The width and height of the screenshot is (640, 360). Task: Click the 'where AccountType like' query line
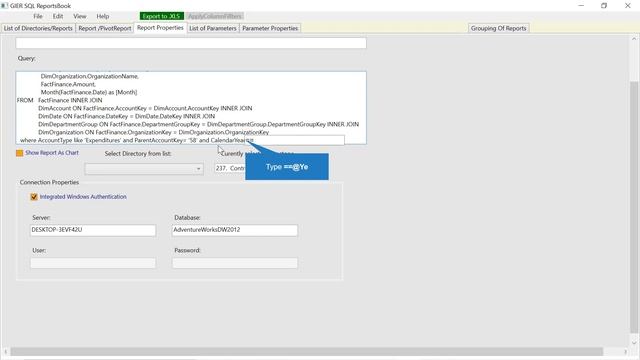point(137,140)
